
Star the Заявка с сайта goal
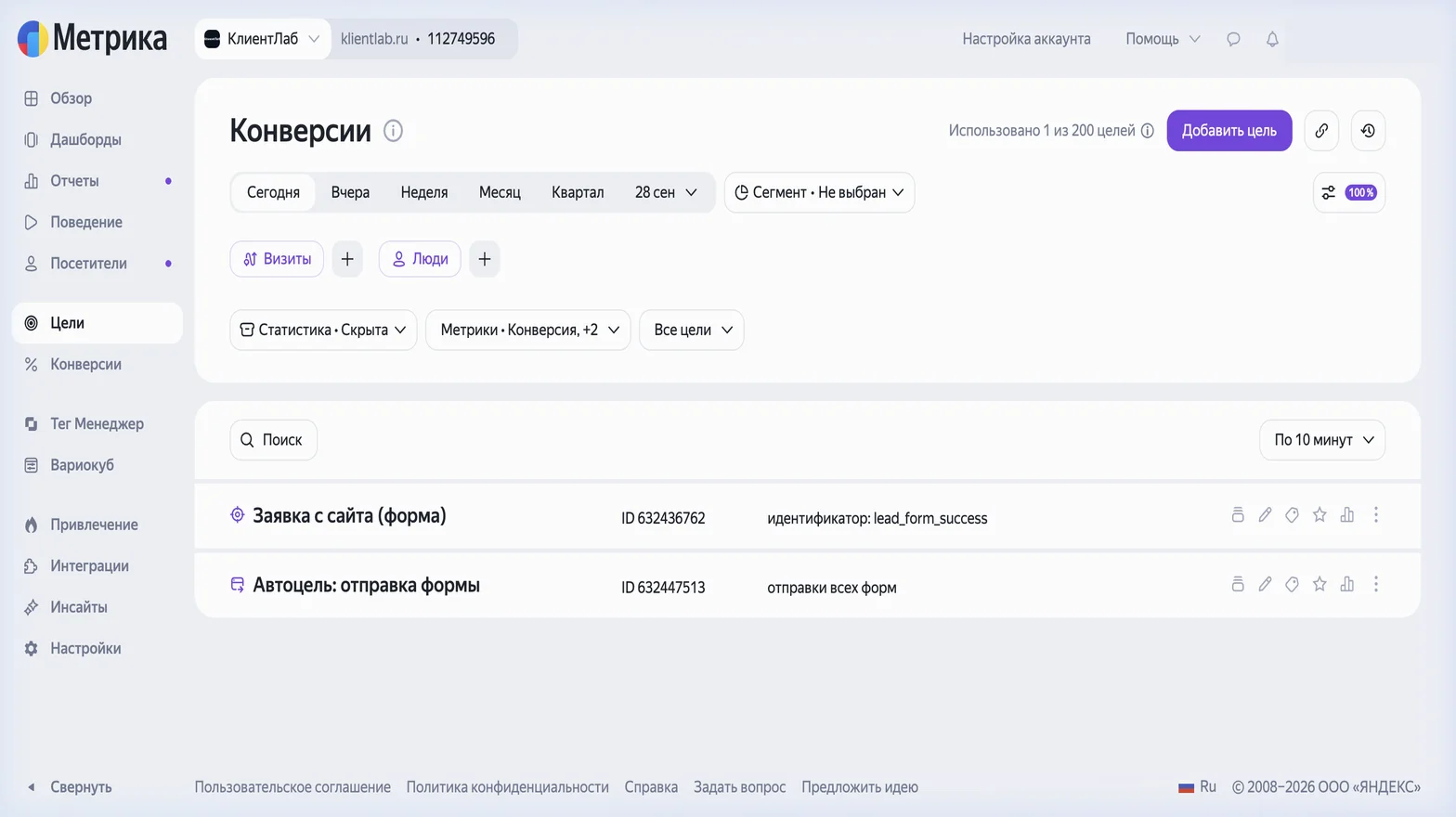click(x=1319, y=515)
